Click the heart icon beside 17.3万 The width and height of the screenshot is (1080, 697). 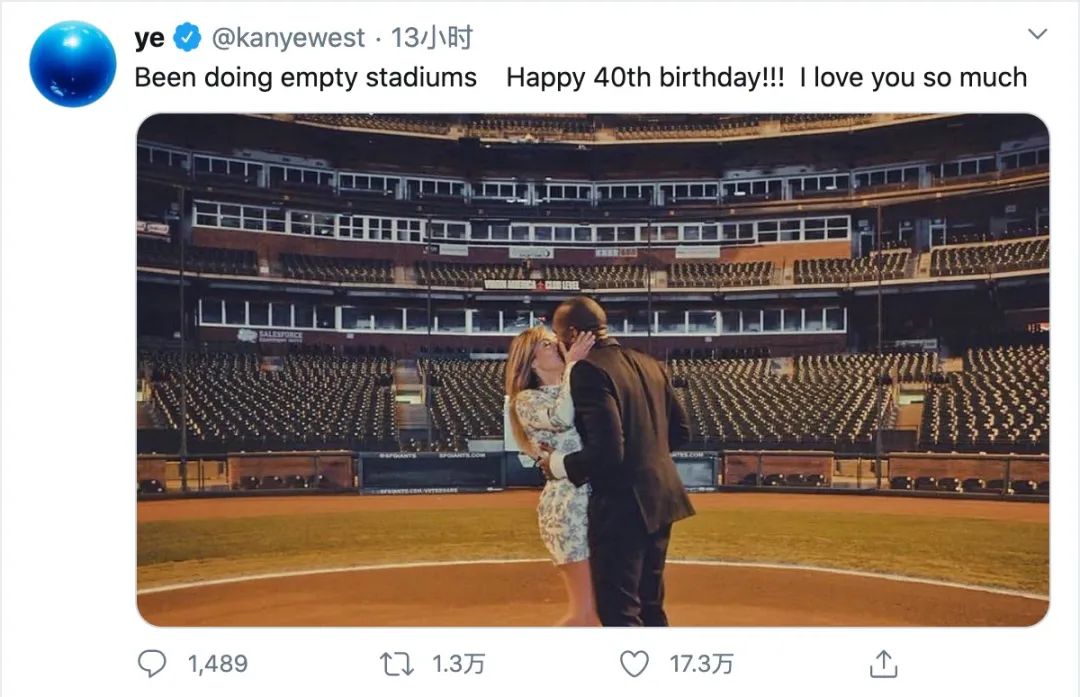click(x=637, y=663)
